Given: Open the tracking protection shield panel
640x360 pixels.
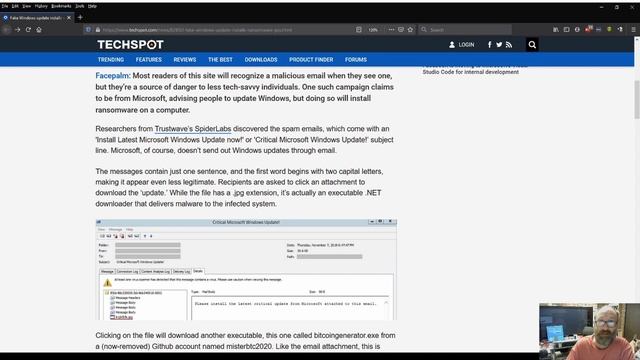Looking at the screenshot, I should 88,30.
